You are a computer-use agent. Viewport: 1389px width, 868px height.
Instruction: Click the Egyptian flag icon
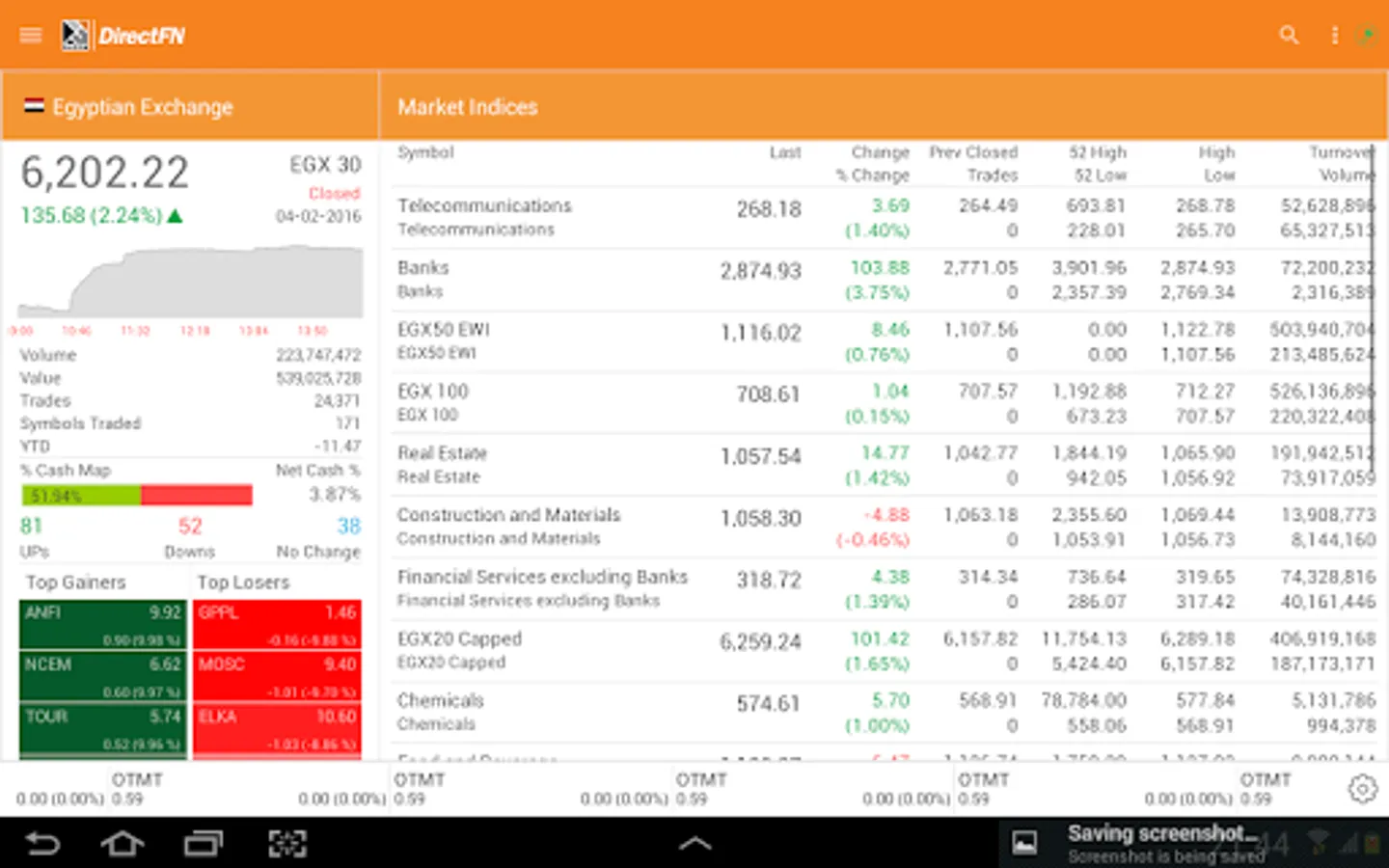pos(34,106)
